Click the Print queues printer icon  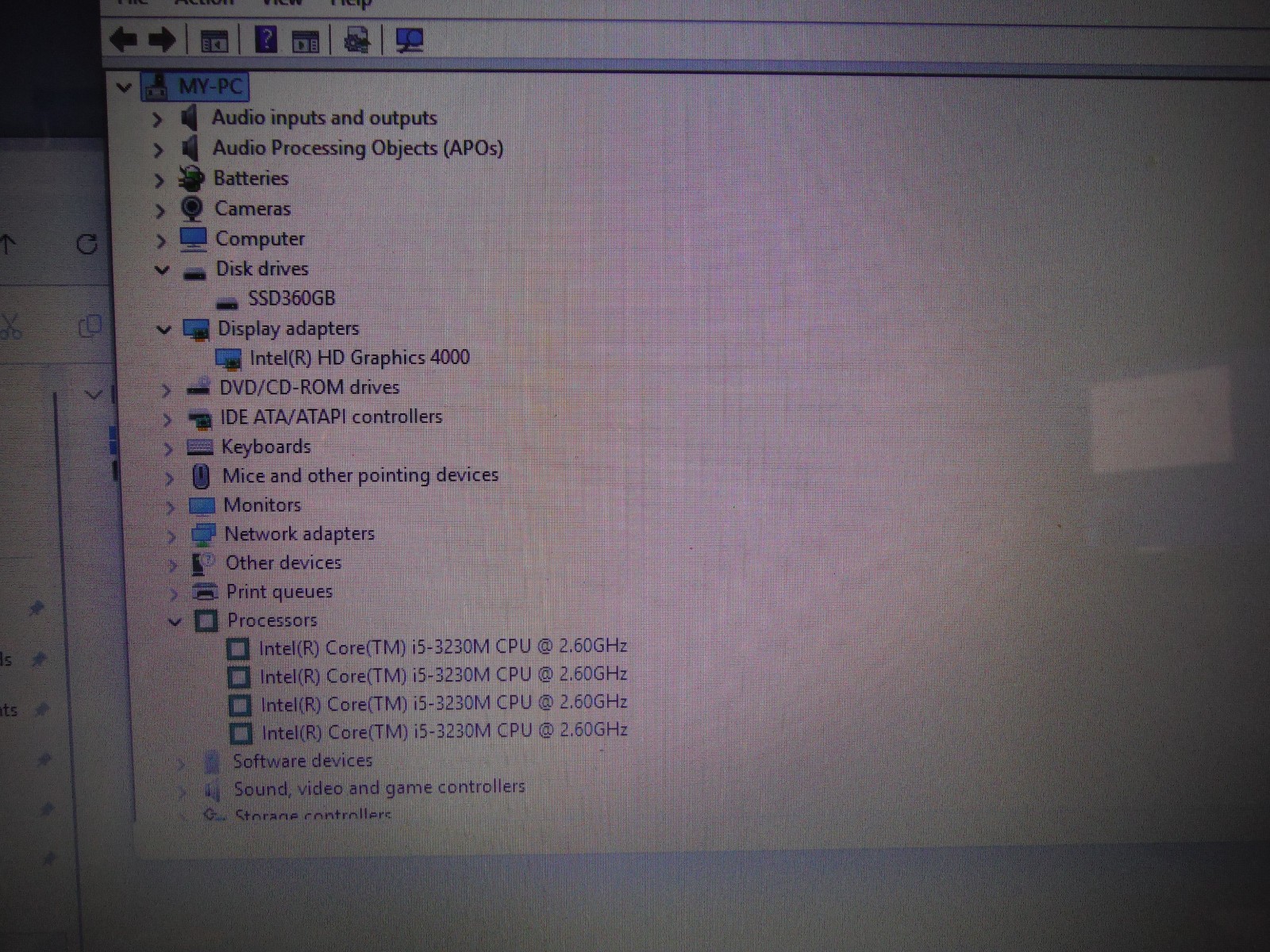tap(206, 592)
